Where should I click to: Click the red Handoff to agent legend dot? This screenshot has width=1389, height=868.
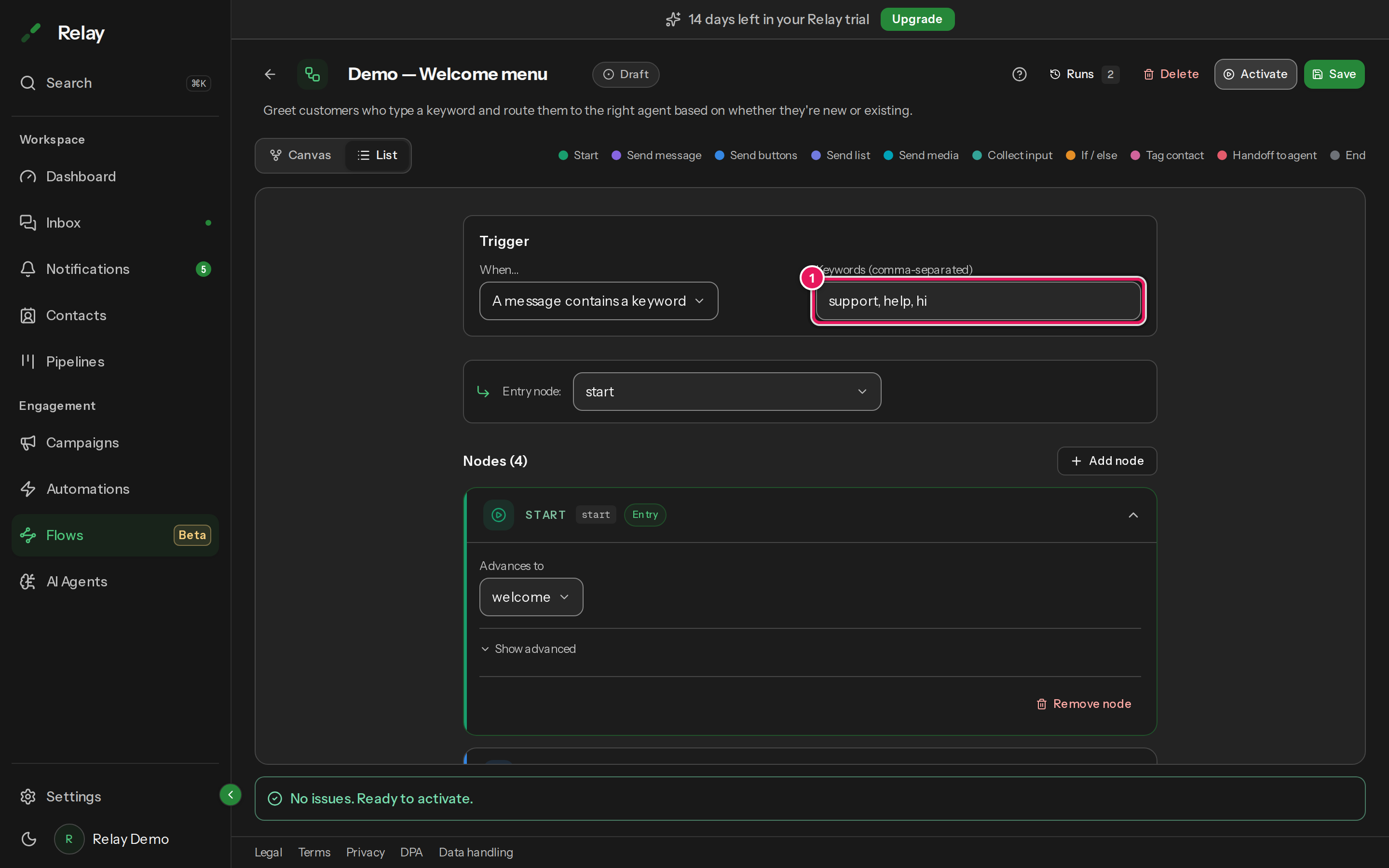click(x=1222, y=155)
